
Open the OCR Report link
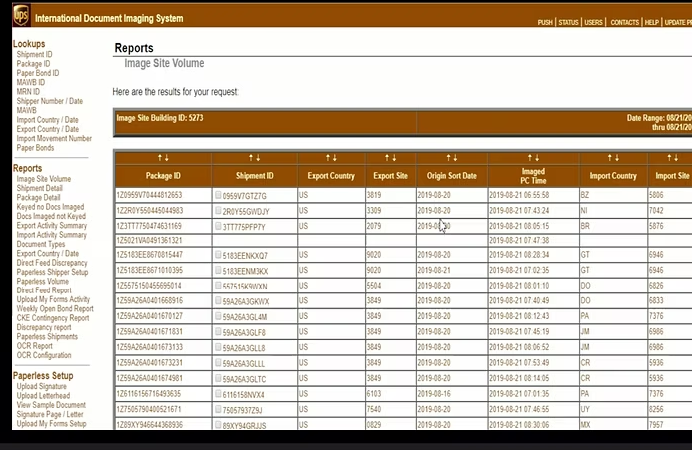34,346
